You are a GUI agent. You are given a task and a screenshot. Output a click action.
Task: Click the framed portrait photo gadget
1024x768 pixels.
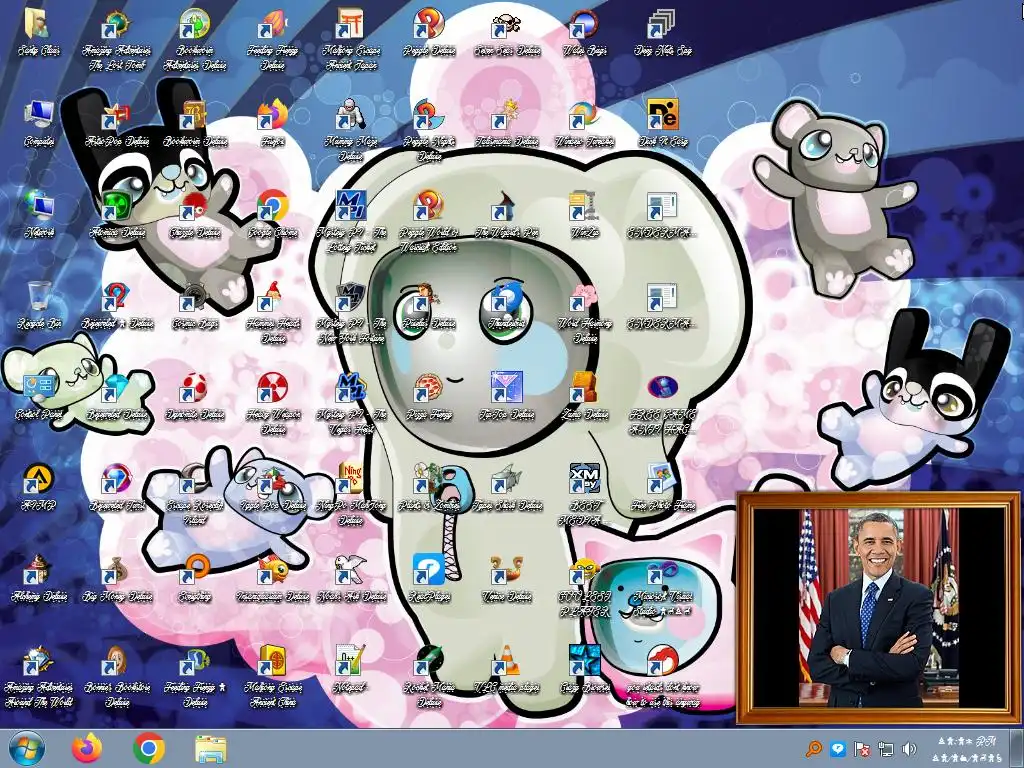878,608
